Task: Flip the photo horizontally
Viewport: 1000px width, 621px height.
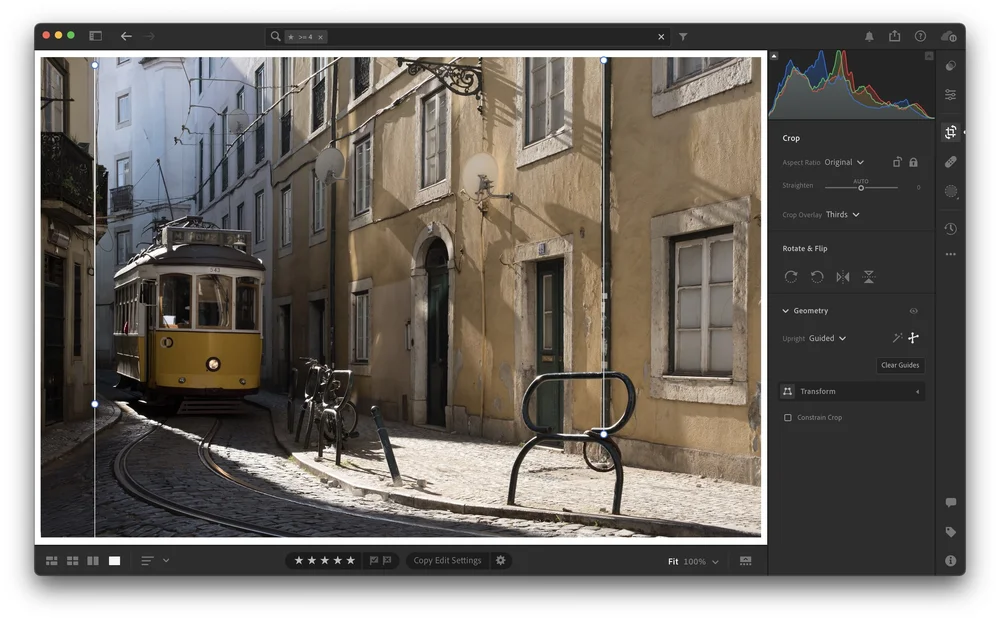Action: (x=843, y=277)
